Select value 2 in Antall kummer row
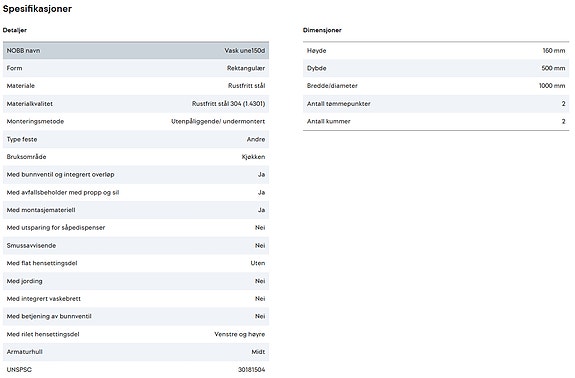 click(563, 121)
